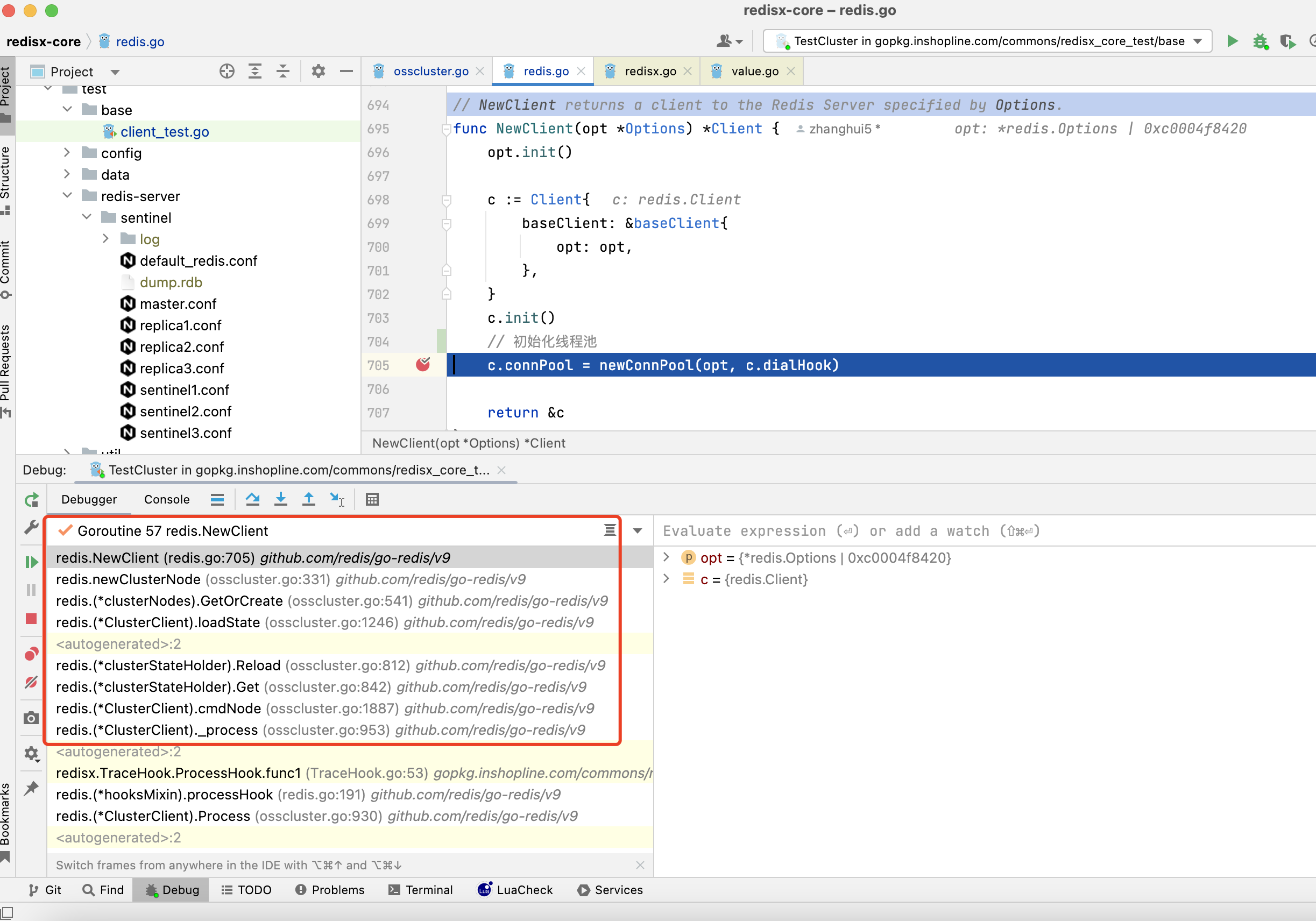Open goroutine selector dropdown arrow
Viewport: 1316px width, 921px height.
(638, 531)
